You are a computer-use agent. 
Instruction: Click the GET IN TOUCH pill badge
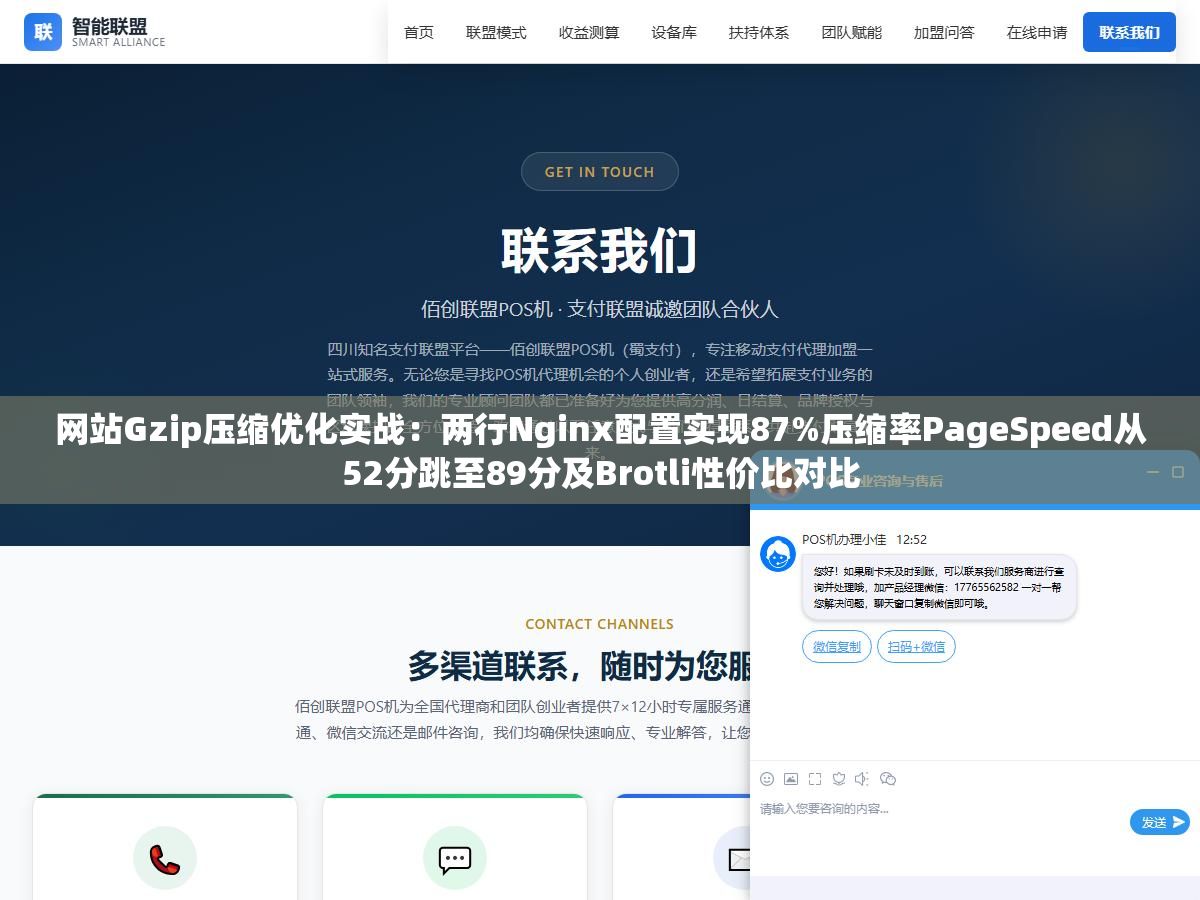[x=600, y=171]
